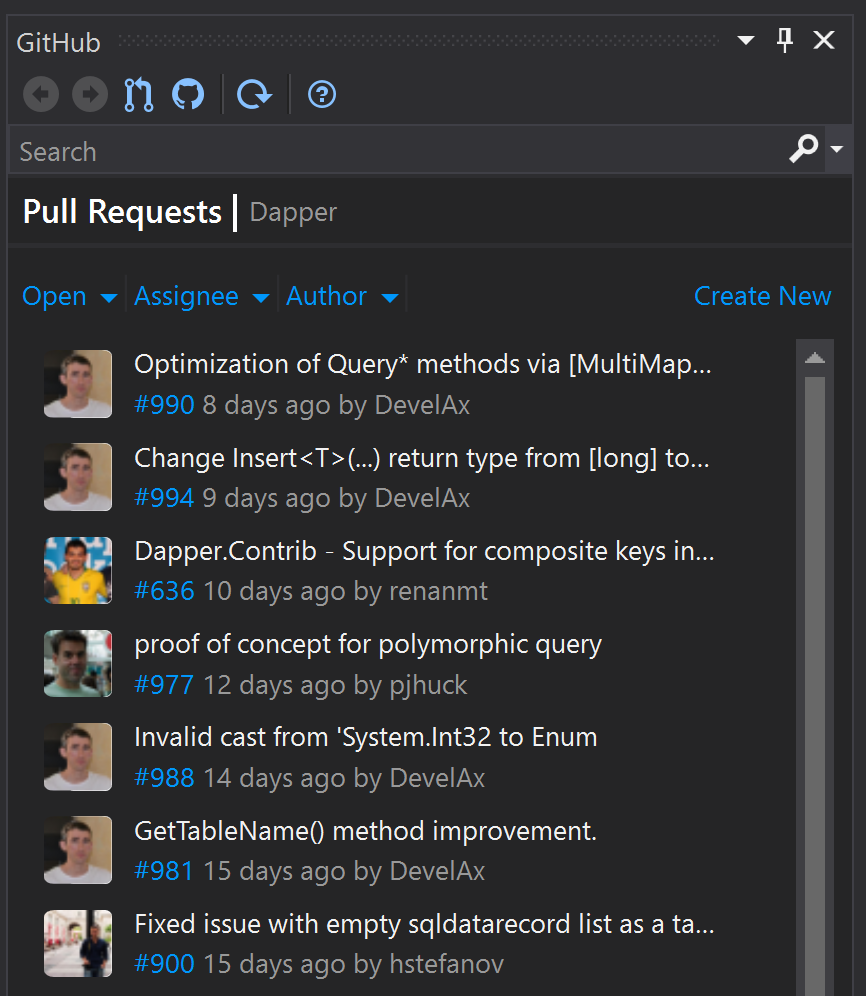Select 'Change Insert<T>(...) return type' title

422,458
